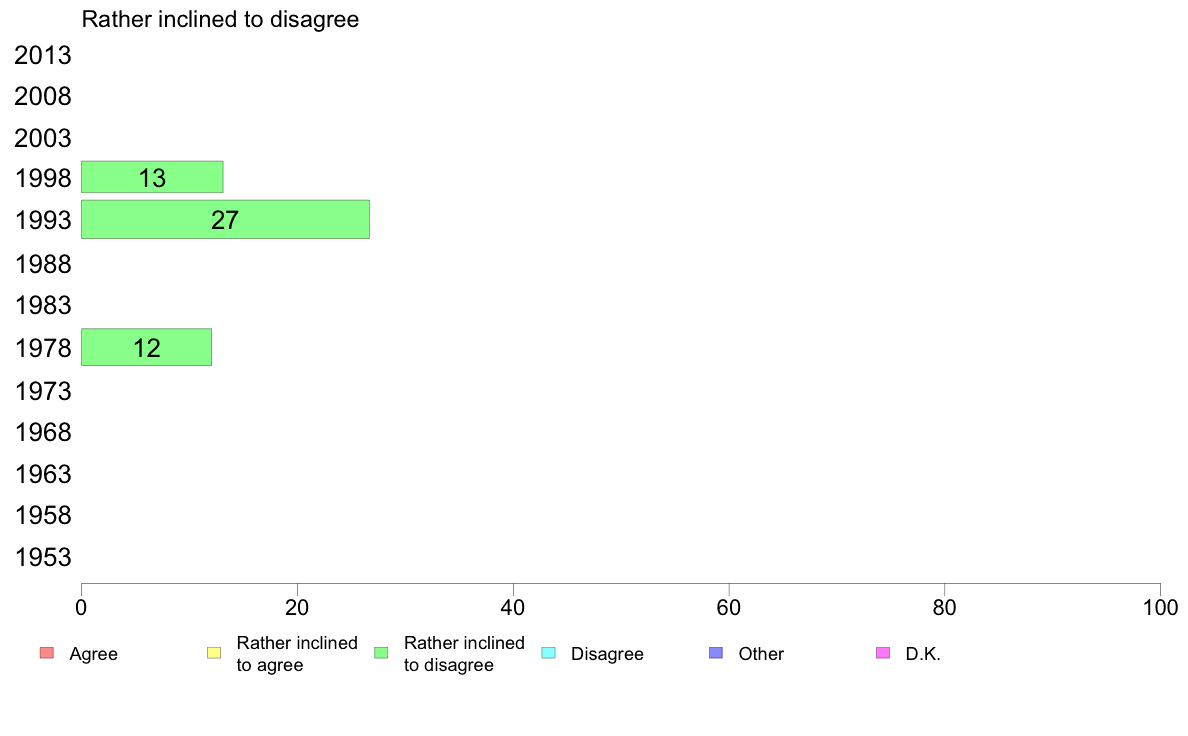This screenshot has width=1188, height=736.
Task: Click the blue Other legend swatch
Action: (x=716, y=653)
